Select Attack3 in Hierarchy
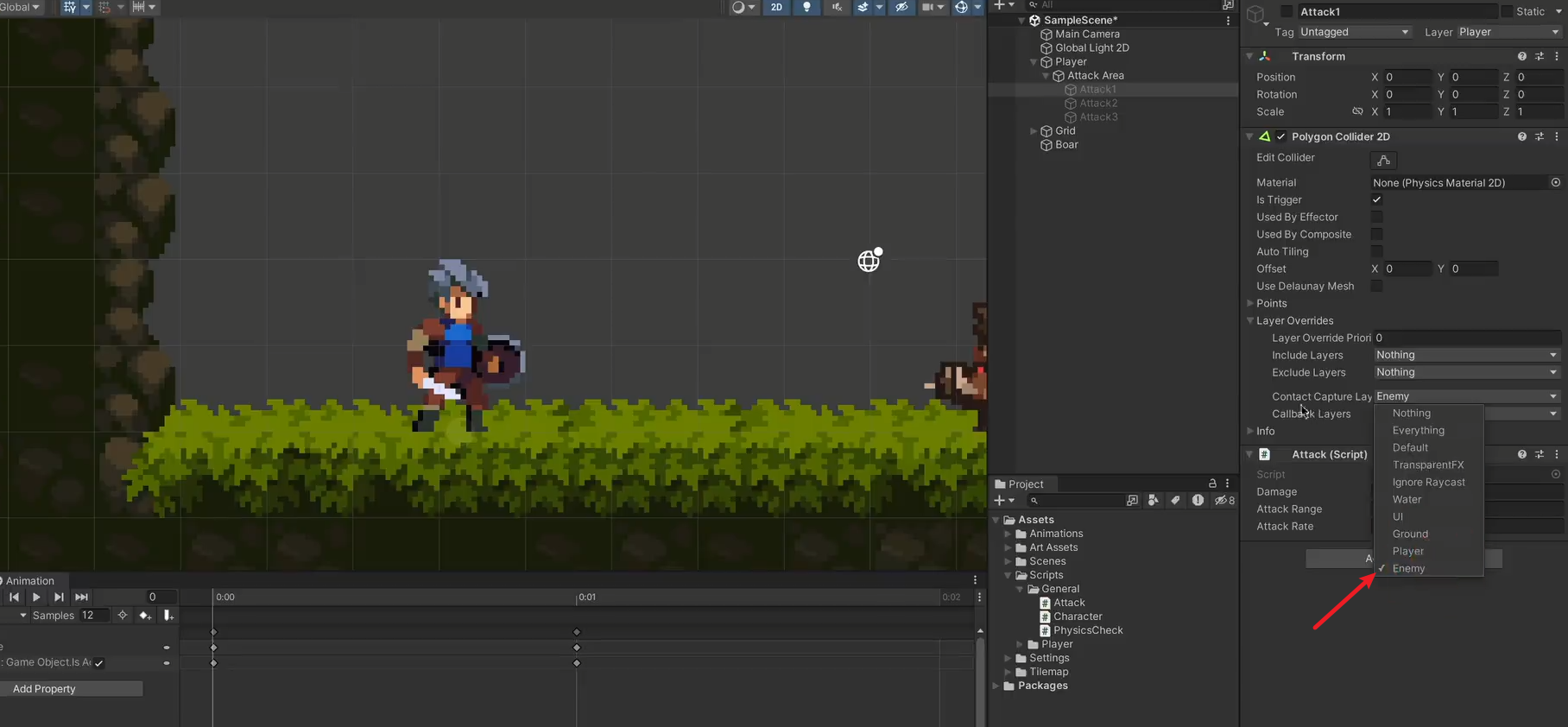Viewport: 1568px width, 727px height. 1098,117
